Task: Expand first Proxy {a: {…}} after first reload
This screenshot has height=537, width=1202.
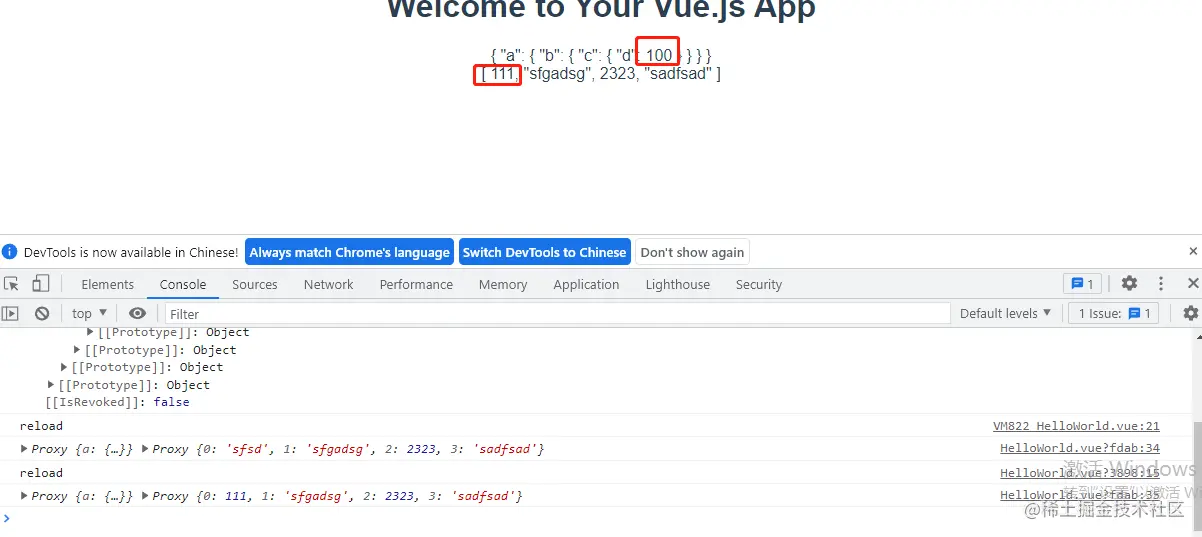Action: pyautogui.click(x=25, y=449)
